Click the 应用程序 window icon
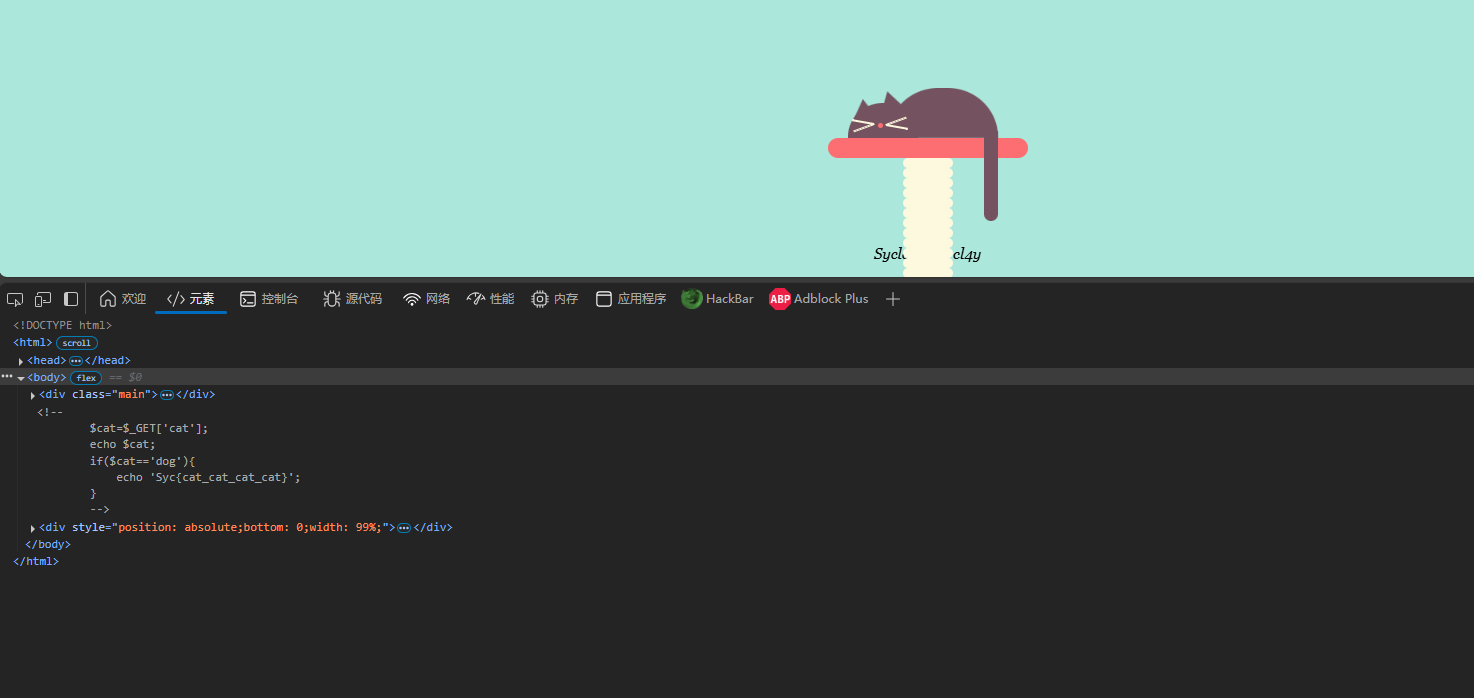Screen dimensions: 1474x698 click(x=604, y=299)
